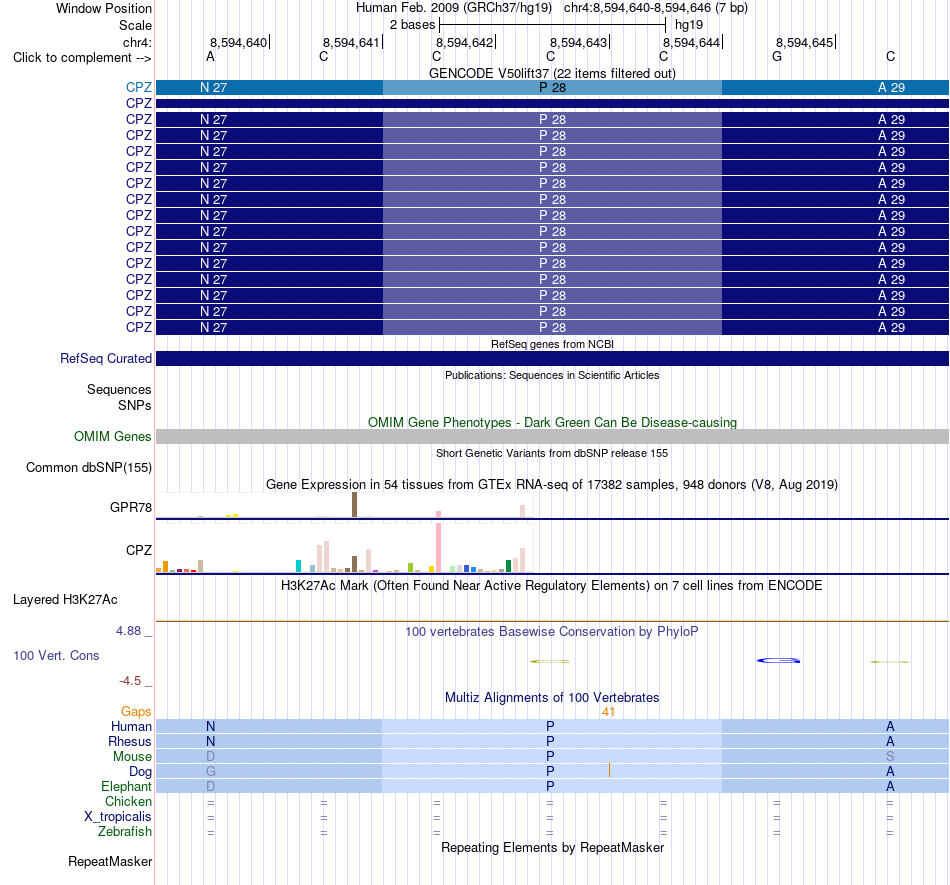This screenshot has width=950, height=885.
Task: Open the GENCODE V50lift37 track title
Action: (x=552, y=73)
